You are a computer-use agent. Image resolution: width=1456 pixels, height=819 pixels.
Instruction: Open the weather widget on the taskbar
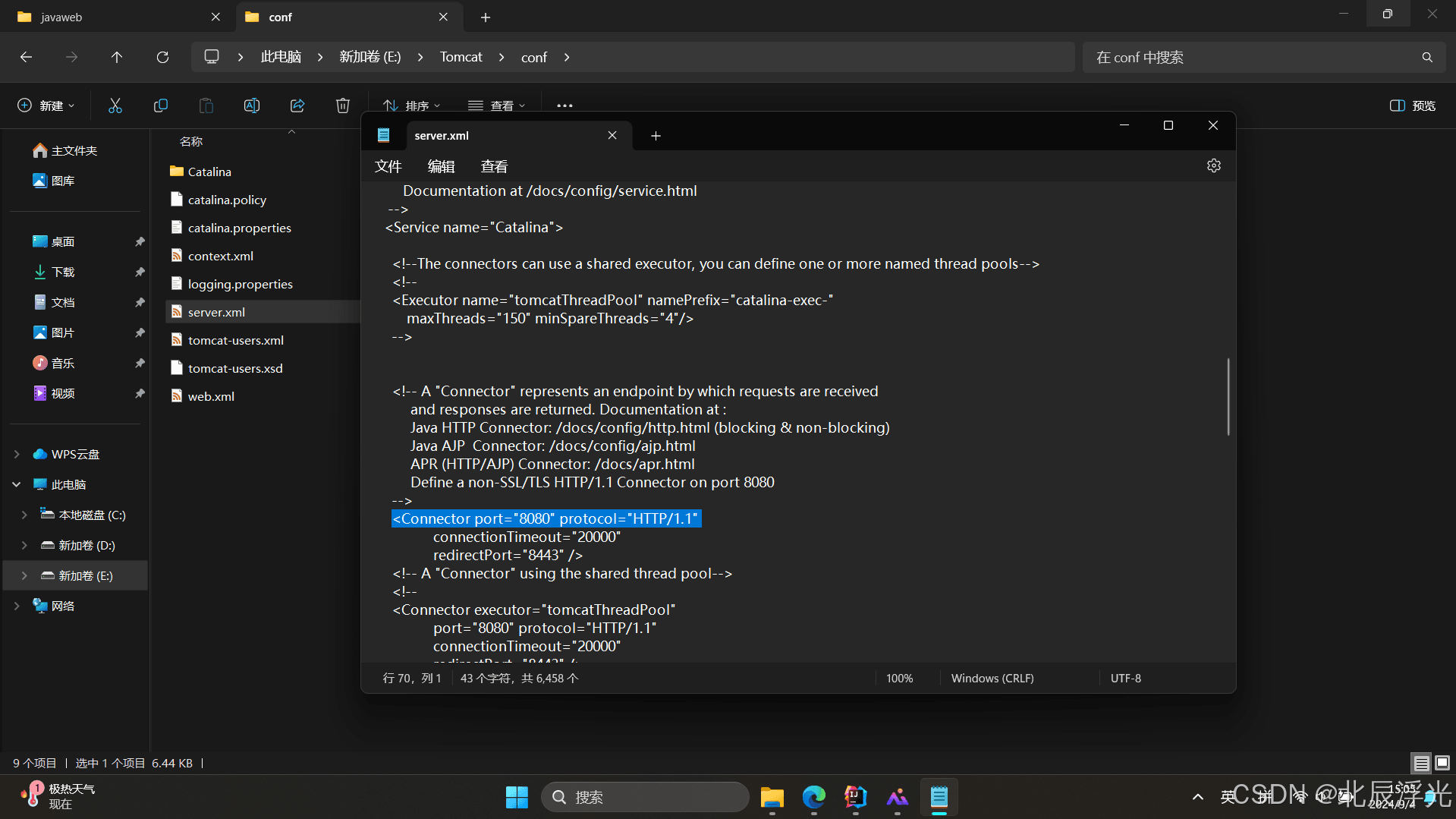pos(58,797)
